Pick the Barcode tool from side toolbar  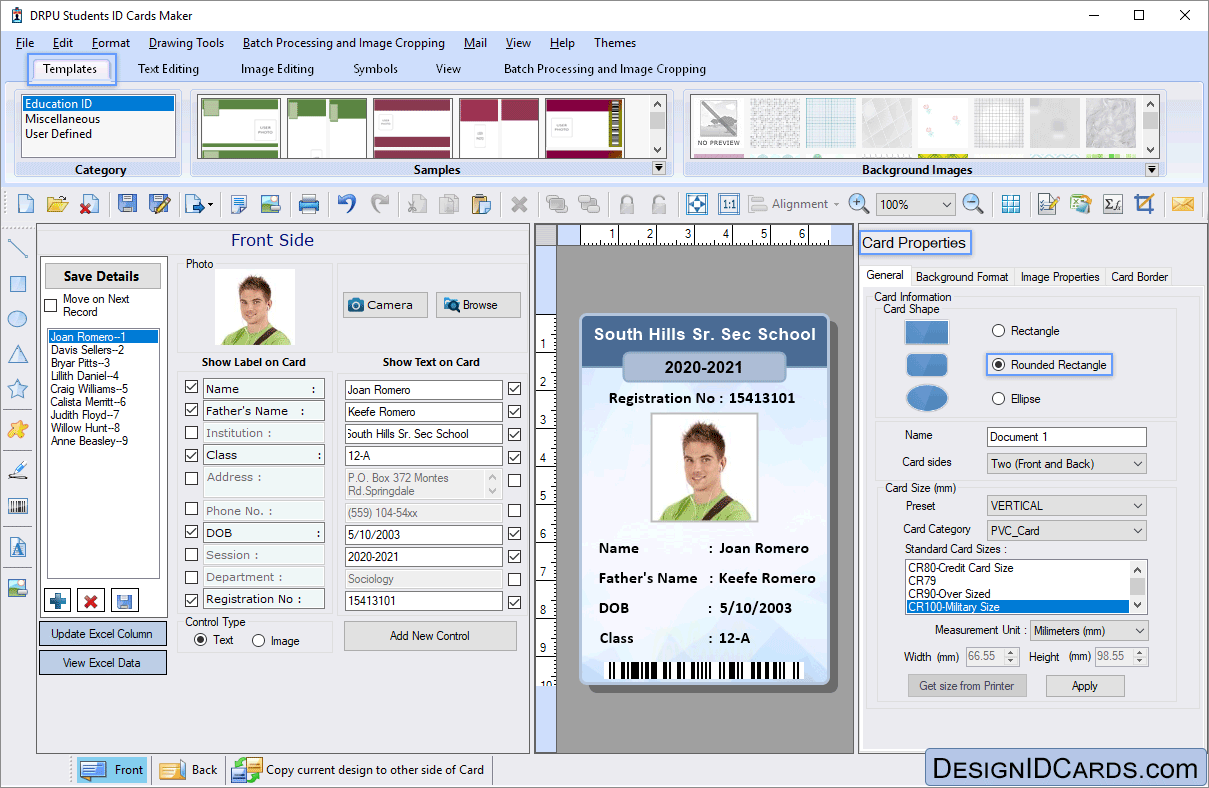tap(16, 505)
